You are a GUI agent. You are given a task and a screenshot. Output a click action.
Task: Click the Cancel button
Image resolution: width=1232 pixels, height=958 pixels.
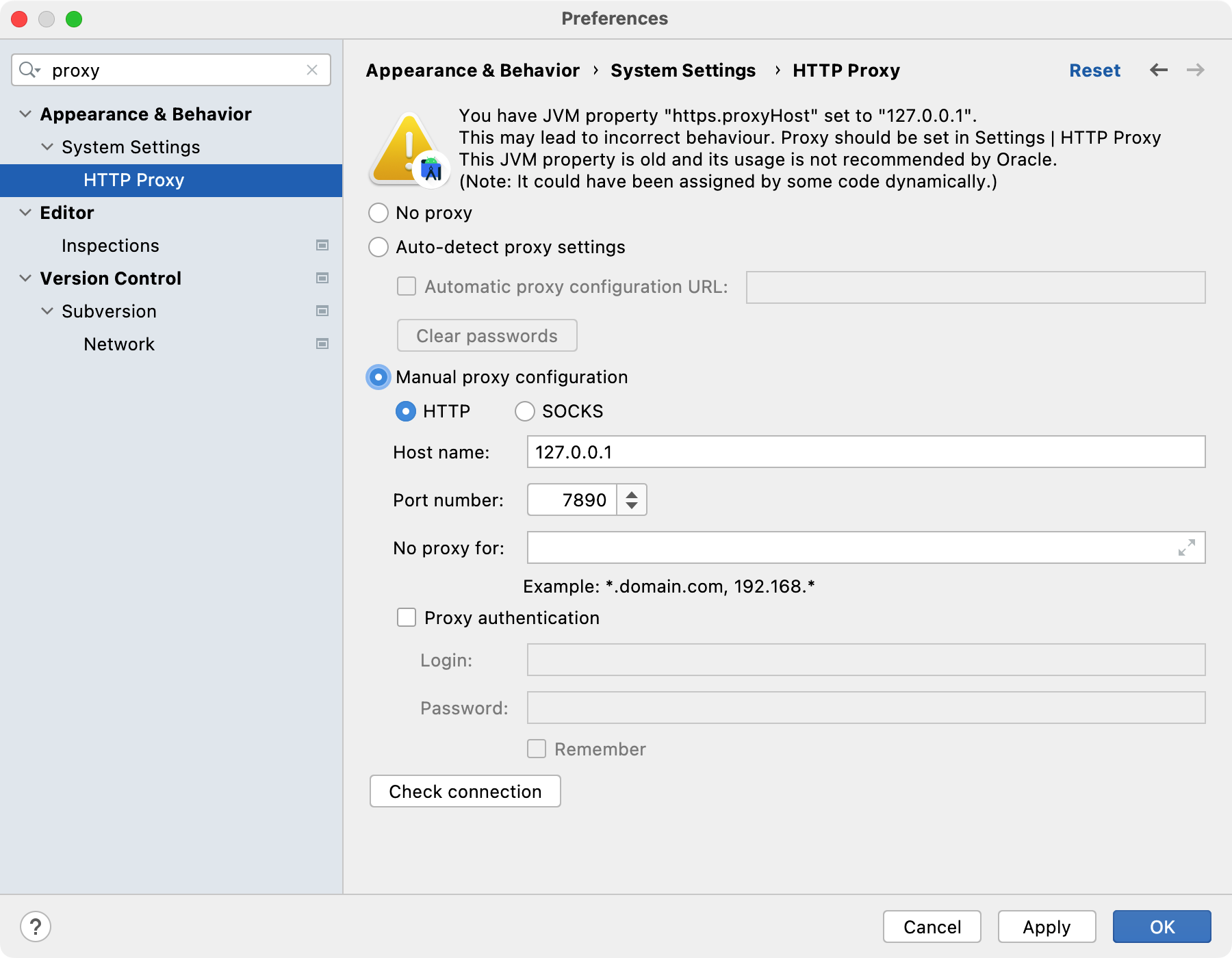(x=932, y=927)
